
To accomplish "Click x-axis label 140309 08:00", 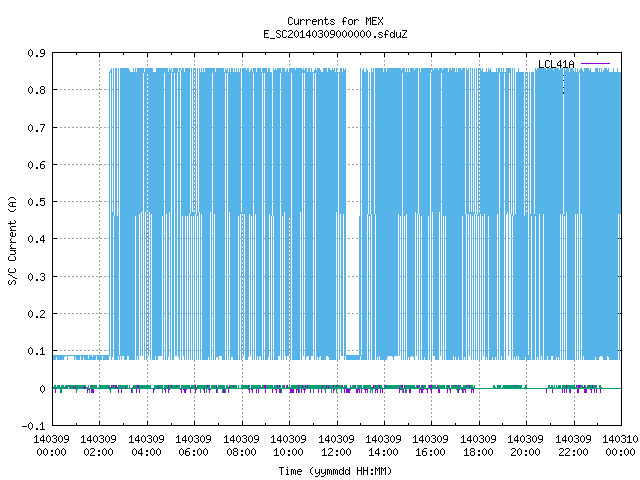I will click(x=241, y=446).
